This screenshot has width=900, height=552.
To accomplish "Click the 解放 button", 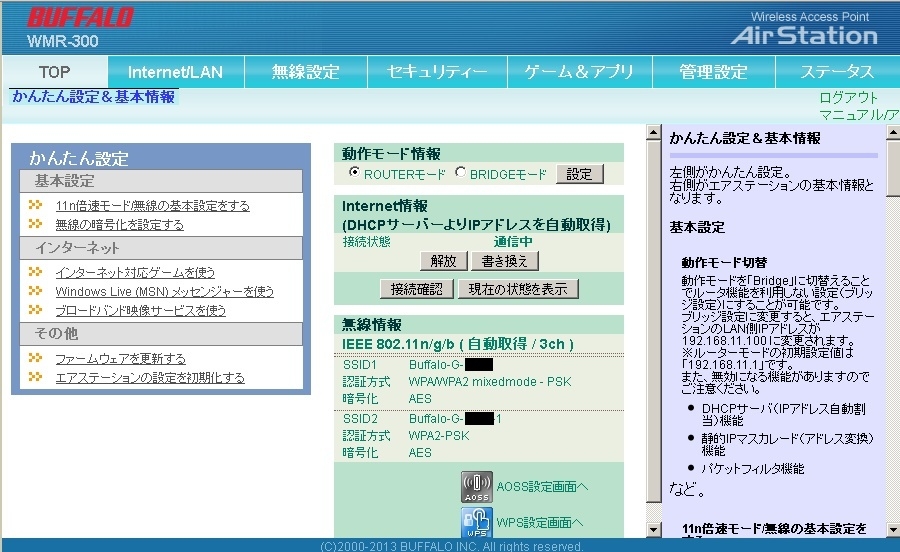I will 444,262.
